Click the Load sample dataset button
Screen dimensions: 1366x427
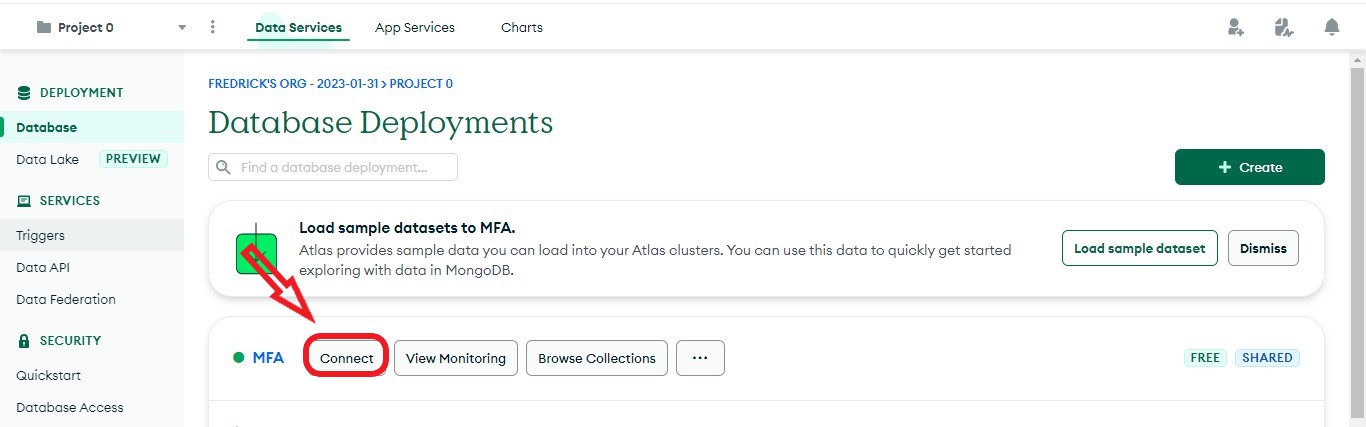(1140, 248)
